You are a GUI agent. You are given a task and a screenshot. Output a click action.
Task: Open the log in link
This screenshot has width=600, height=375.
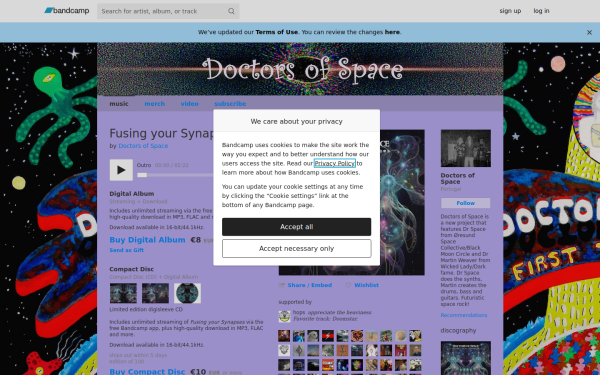[x=541, y=11]
